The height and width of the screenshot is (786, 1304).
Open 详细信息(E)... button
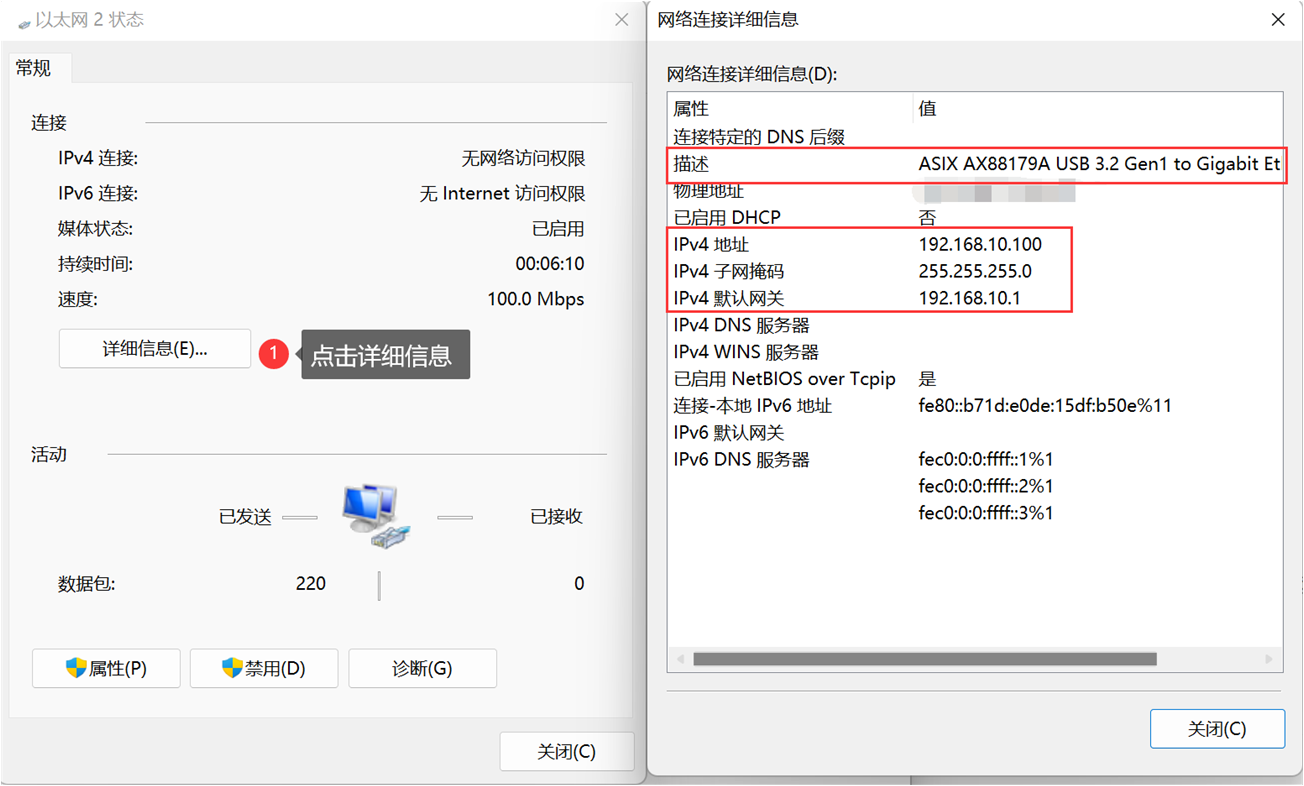click(x=155, y=349)
